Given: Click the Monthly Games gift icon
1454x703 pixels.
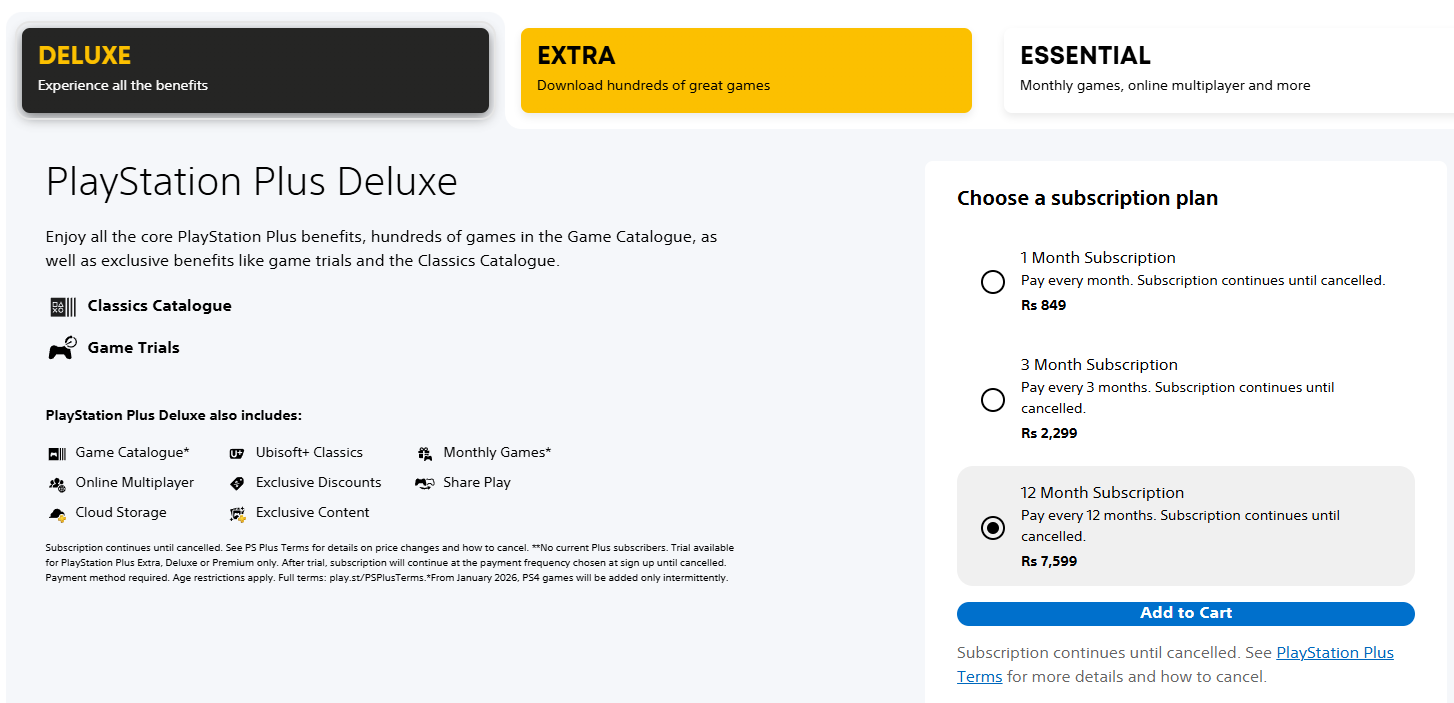Looking at the screenshot, I should (x=425, y=453).
